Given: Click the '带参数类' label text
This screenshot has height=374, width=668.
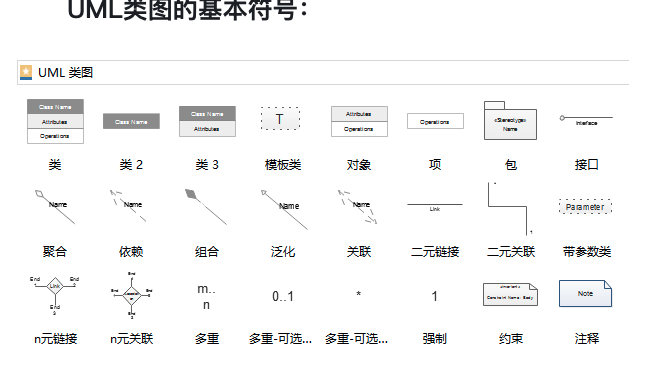Looking at the screenshot, I should 587,252.
